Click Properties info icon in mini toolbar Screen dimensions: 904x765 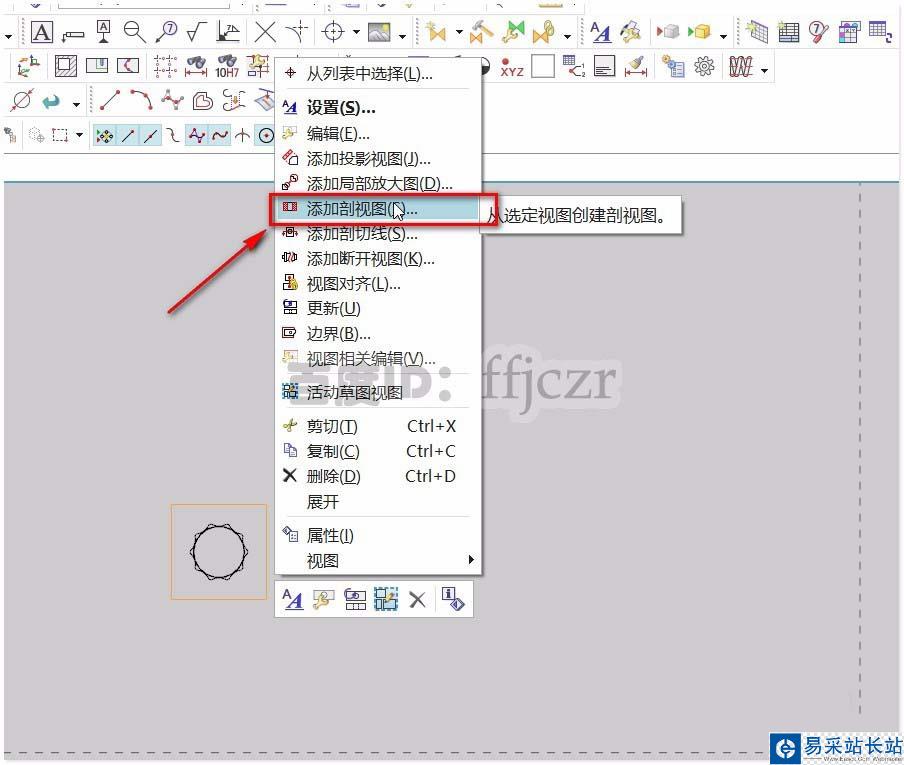(x=453, y=599)
